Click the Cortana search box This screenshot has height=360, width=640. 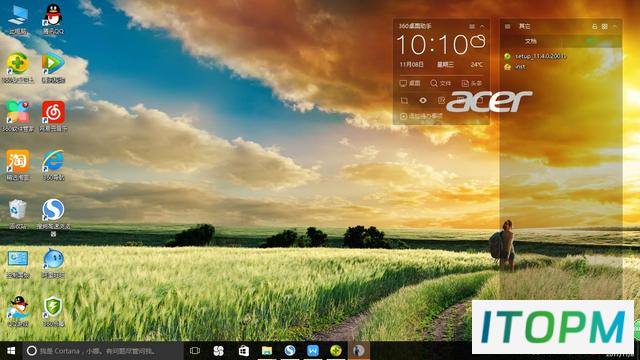click(x=103, y=351)
